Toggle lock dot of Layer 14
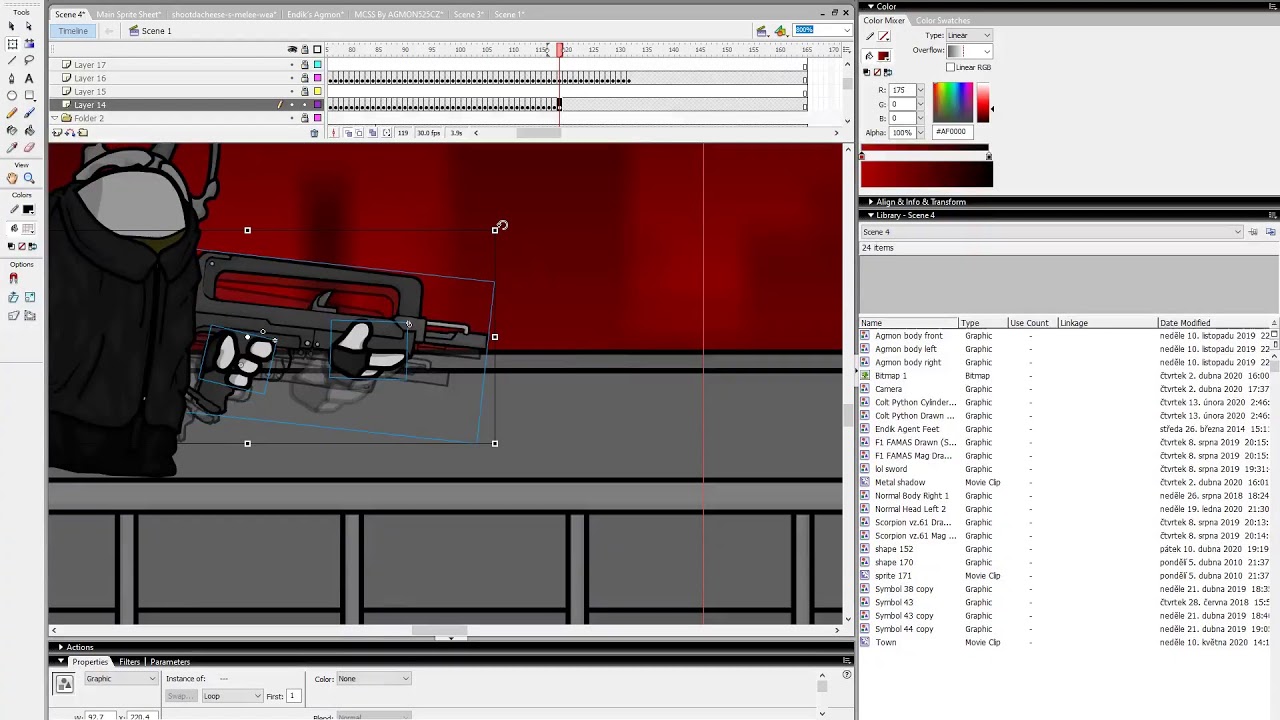 click(x=305, y=105)
